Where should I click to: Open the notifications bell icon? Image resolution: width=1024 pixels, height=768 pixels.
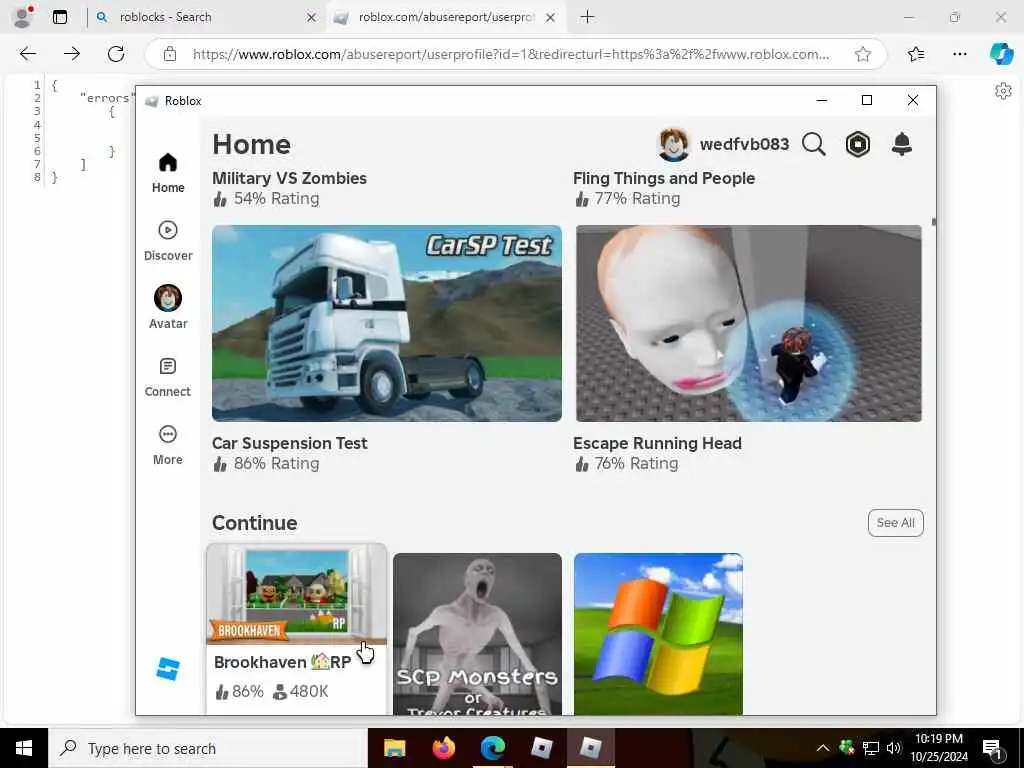[902, 144]
